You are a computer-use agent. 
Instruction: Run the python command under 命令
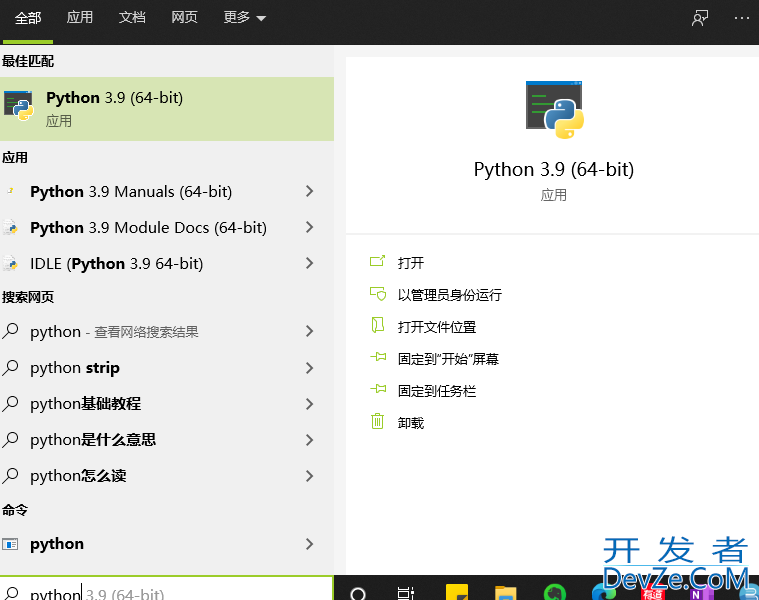coord(57,544)
